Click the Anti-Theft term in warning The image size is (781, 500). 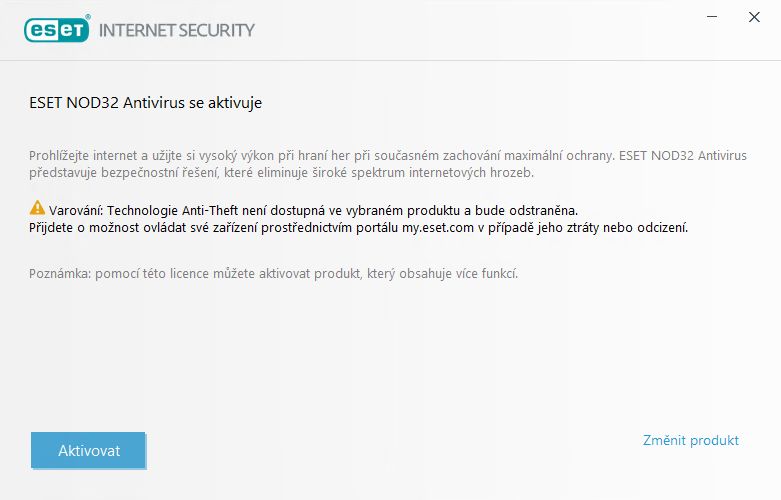click(210, 211)
